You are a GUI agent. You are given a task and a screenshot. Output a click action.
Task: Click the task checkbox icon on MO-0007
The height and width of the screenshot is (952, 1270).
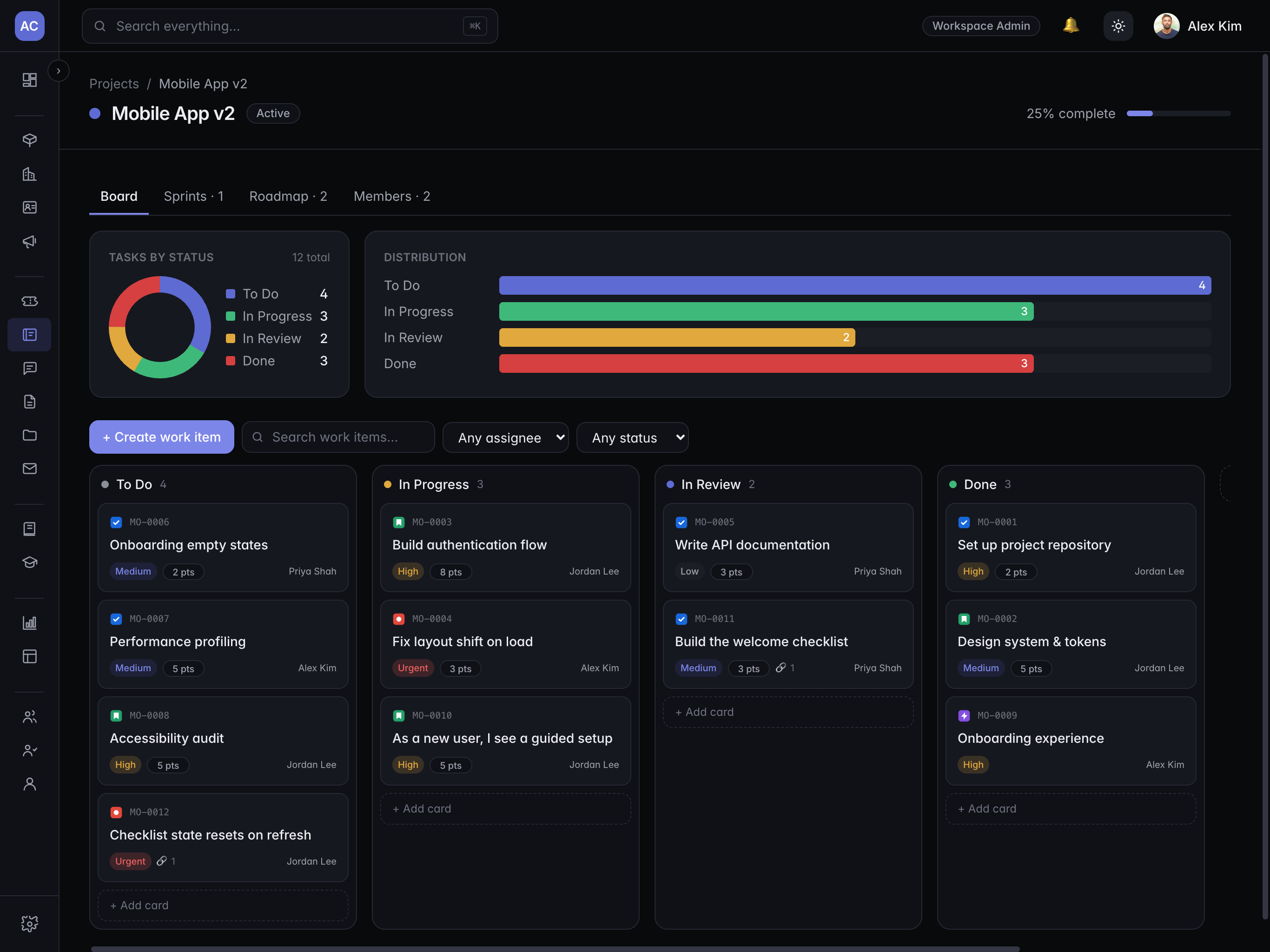click(x=116, y=619)
